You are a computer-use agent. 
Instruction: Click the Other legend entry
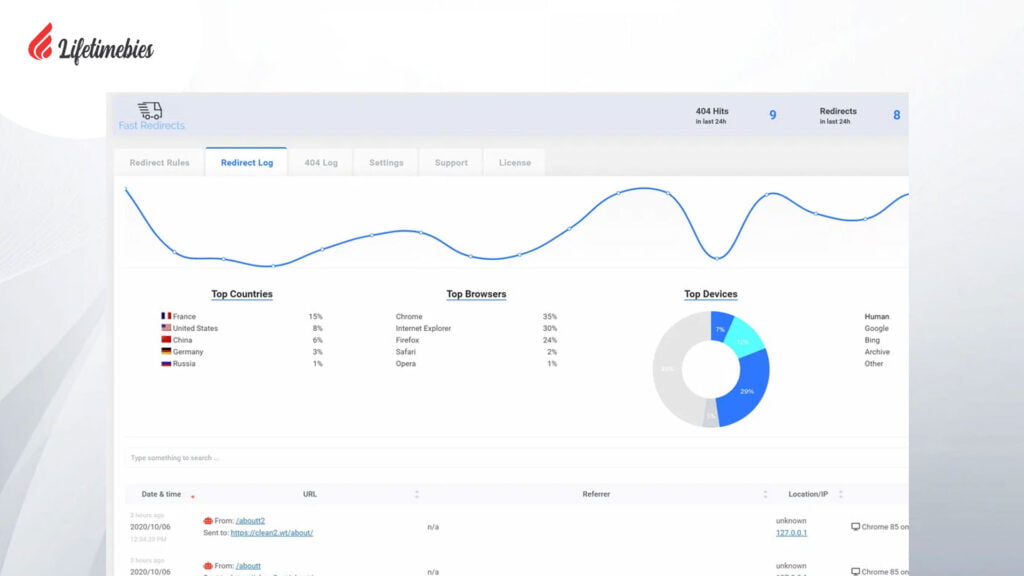point(874,363)
